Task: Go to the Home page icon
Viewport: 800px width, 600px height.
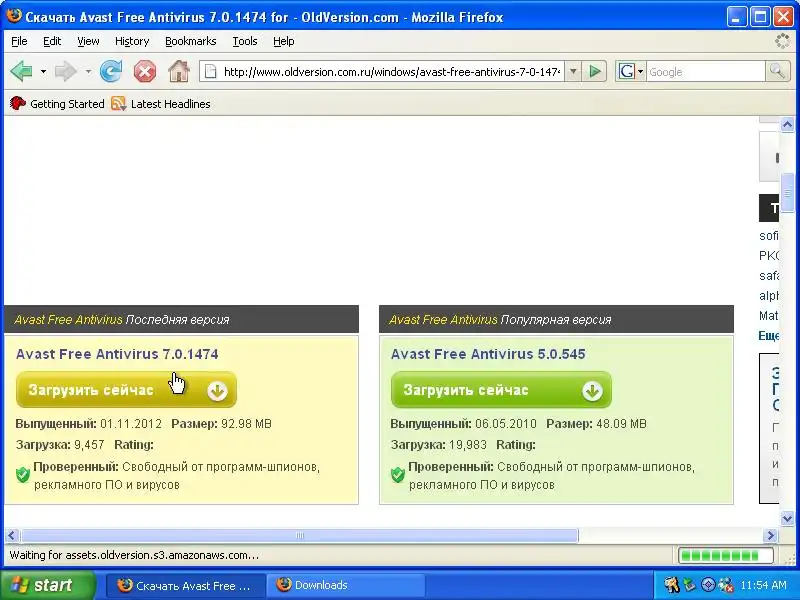Action: point(179,71)
